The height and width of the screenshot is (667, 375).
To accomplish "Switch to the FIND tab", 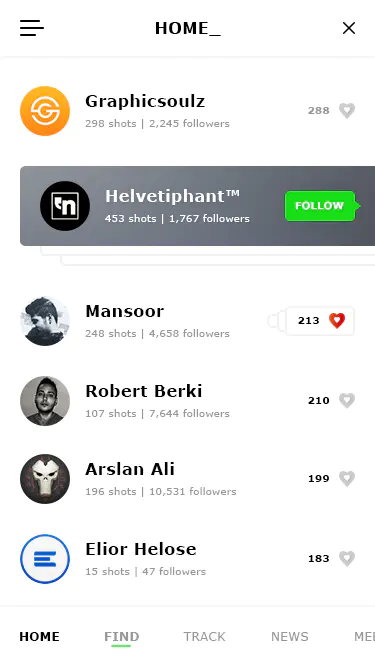I will [122, 636].
